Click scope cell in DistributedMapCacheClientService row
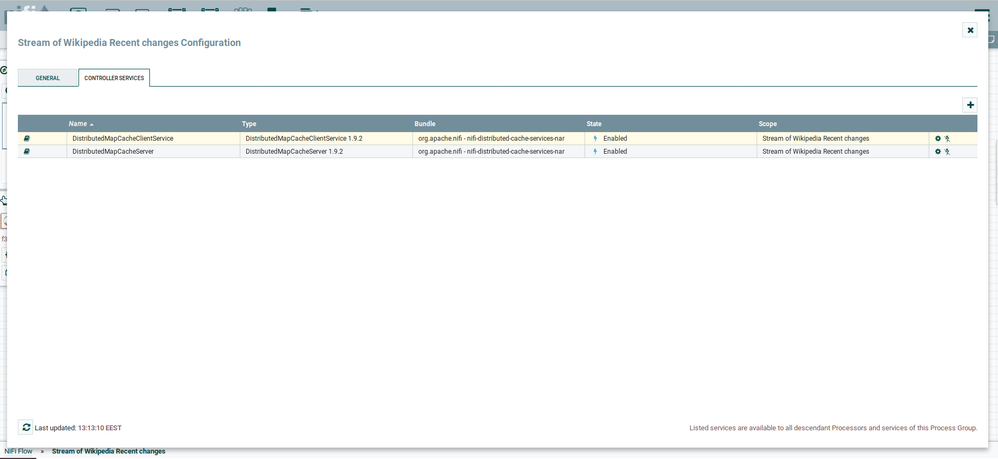Screen dimensions: 998x459 (843, 138)
